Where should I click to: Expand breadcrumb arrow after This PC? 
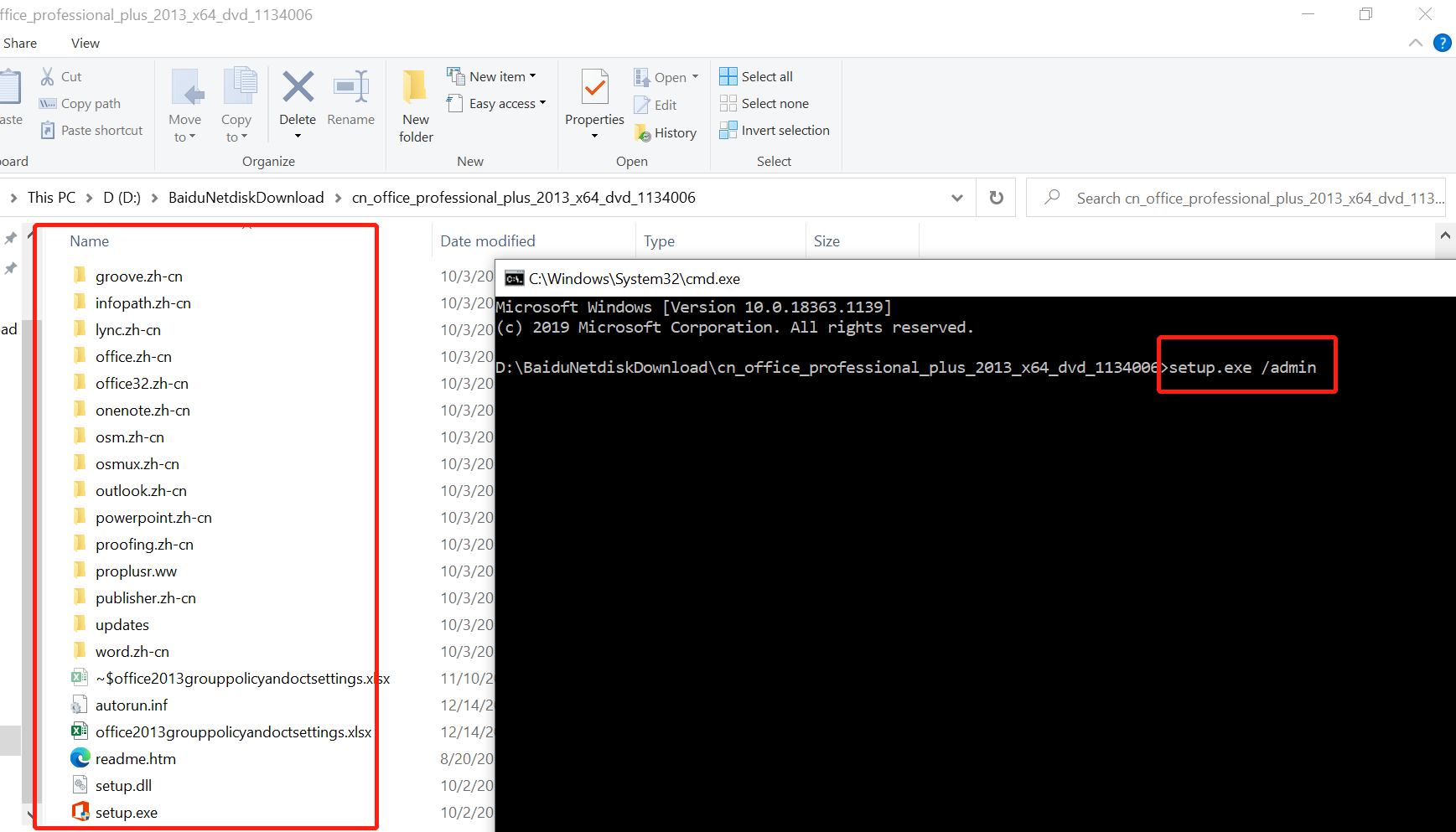pos(89,198)
